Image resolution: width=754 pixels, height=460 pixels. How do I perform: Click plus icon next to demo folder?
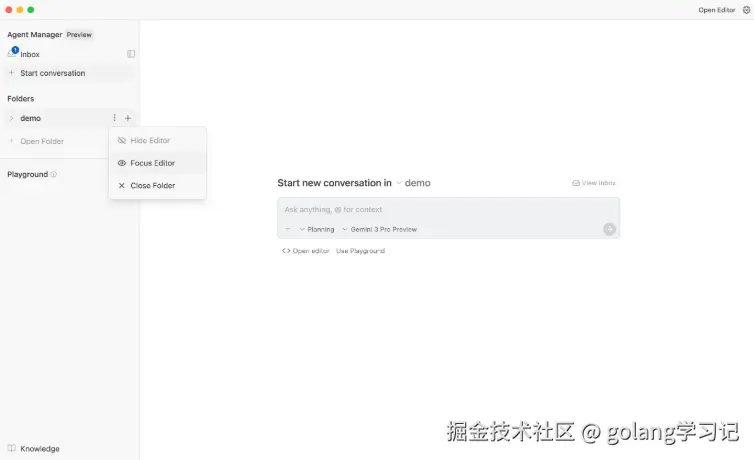tap(128, 118)
